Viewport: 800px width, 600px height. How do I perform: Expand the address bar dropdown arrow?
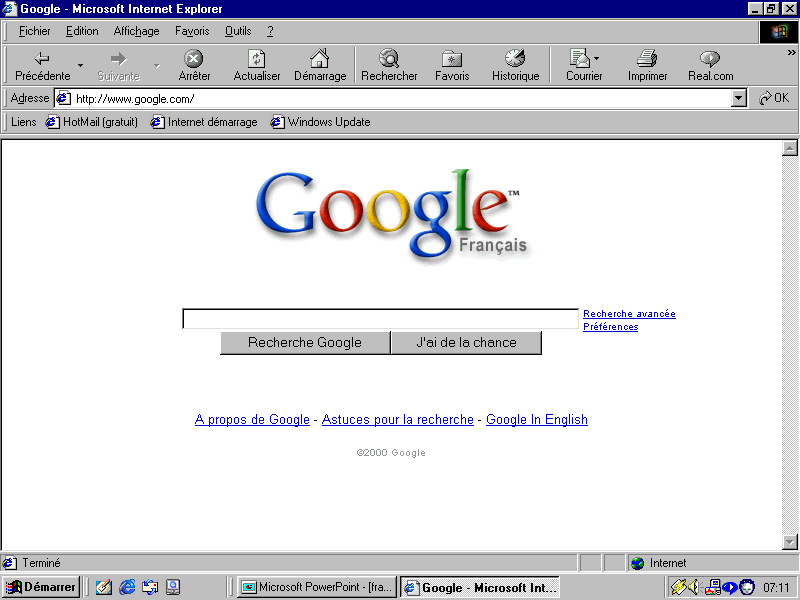click(739, 98)
